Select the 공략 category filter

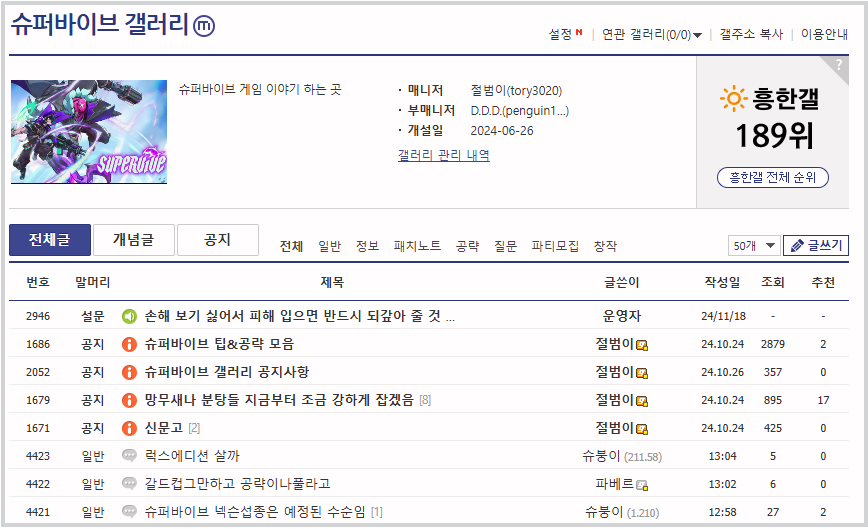click(x=467, y=246)
